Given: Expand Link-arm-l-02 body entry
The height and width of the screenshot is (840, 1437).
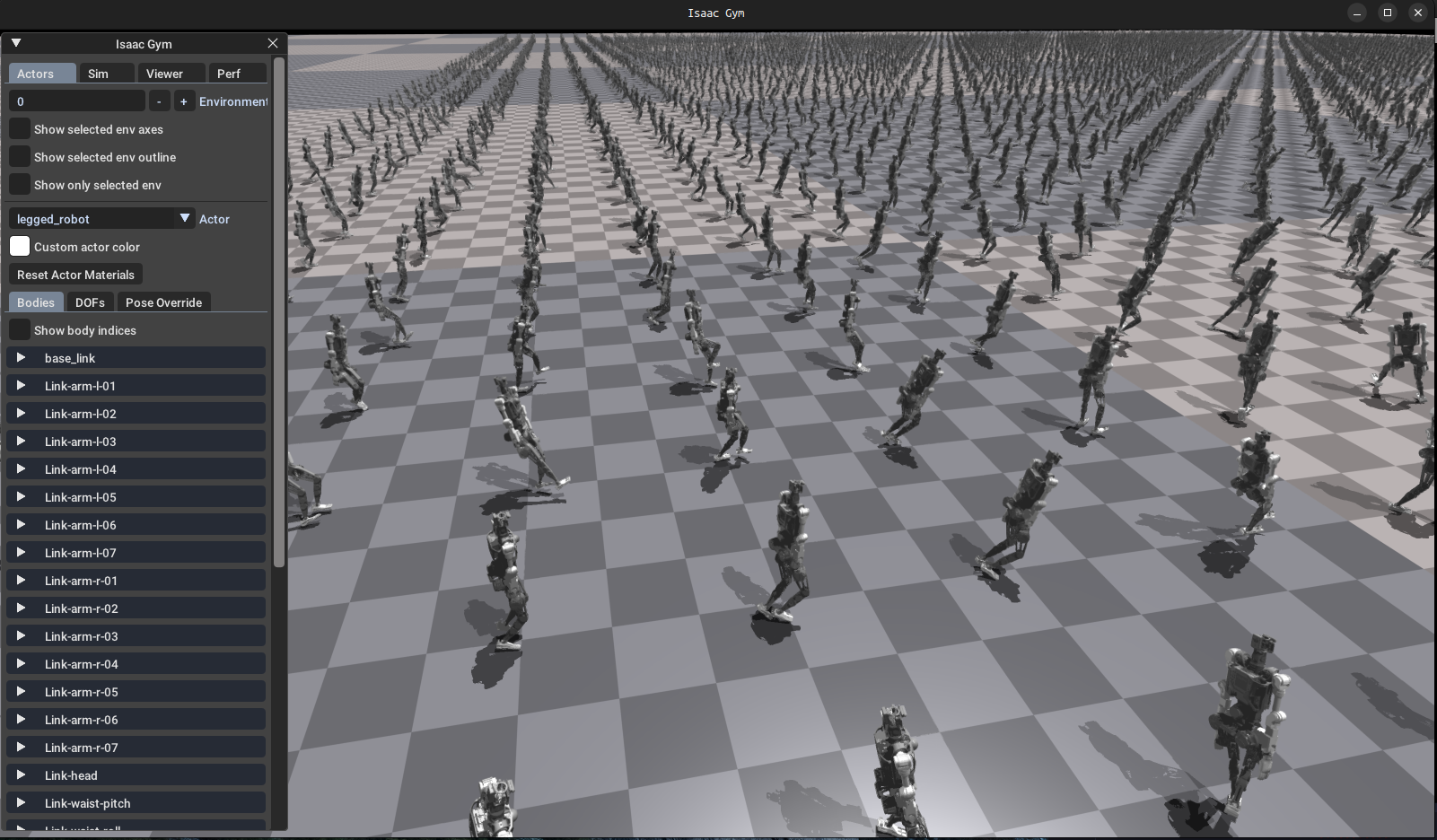Looking at the screenshot, I should pos(136,414).
